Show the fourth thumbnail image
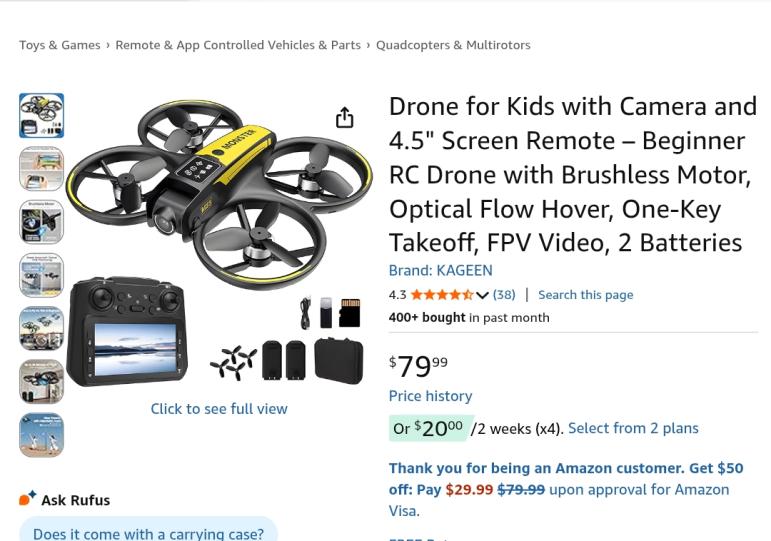Viewport: 771px width, 541px height. (41, 275)
